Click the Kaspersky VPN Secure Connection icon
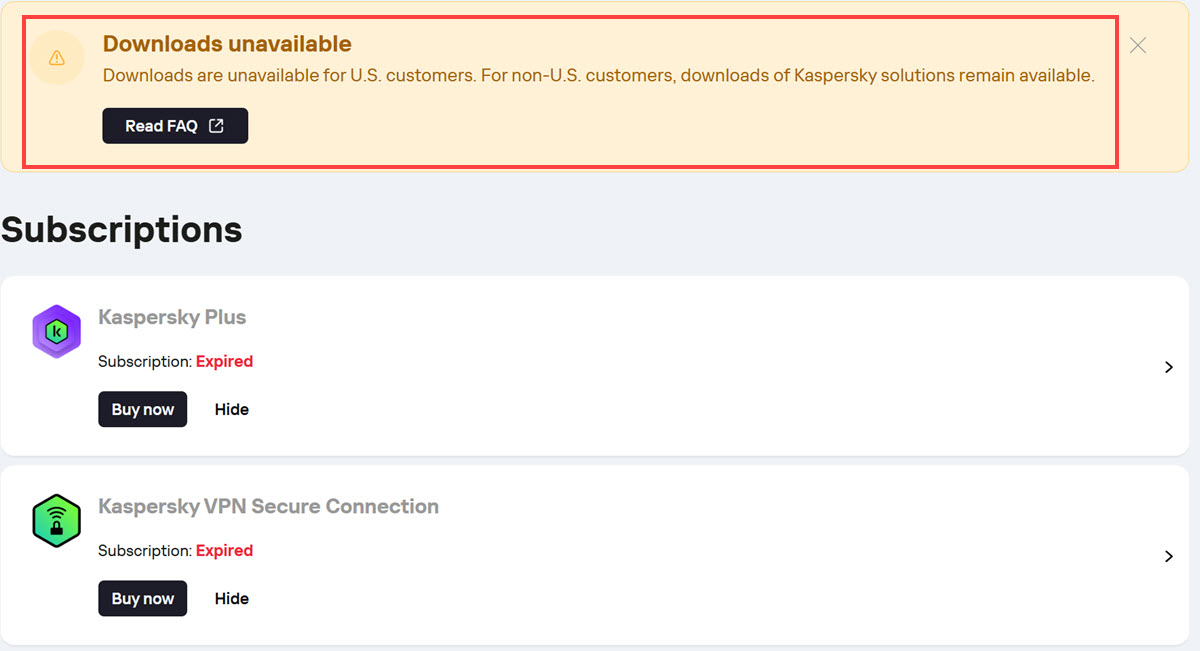Screen dimensions: 1200x651 coord(56,521)
